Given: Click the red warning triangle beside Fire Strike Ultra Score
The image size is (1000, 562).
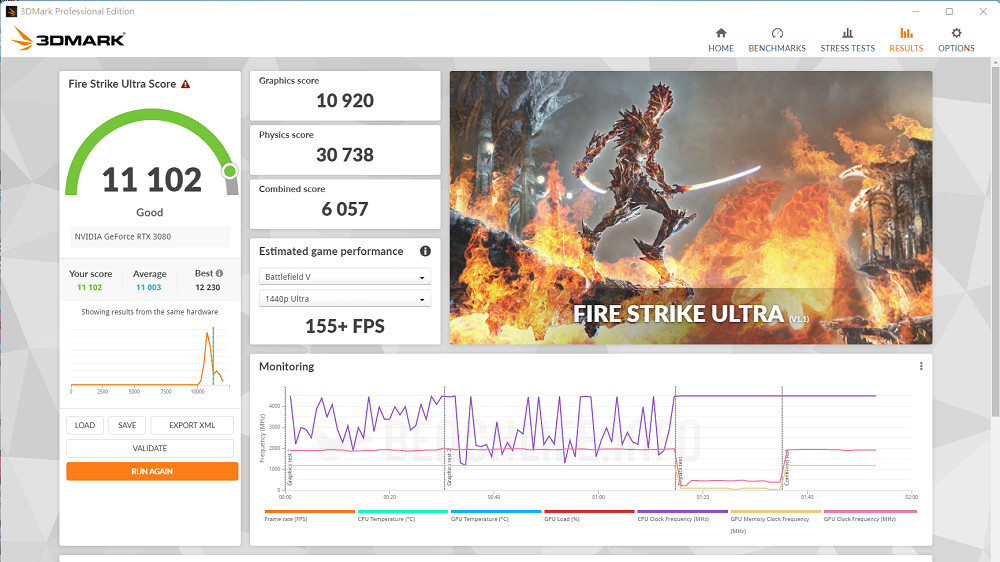Looking at the screenshot, I should pos(186,84).
